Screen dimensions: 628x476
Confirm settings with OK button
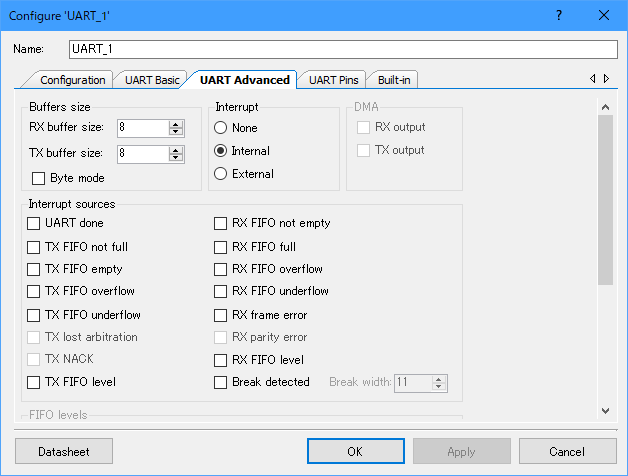pos(354,451)
